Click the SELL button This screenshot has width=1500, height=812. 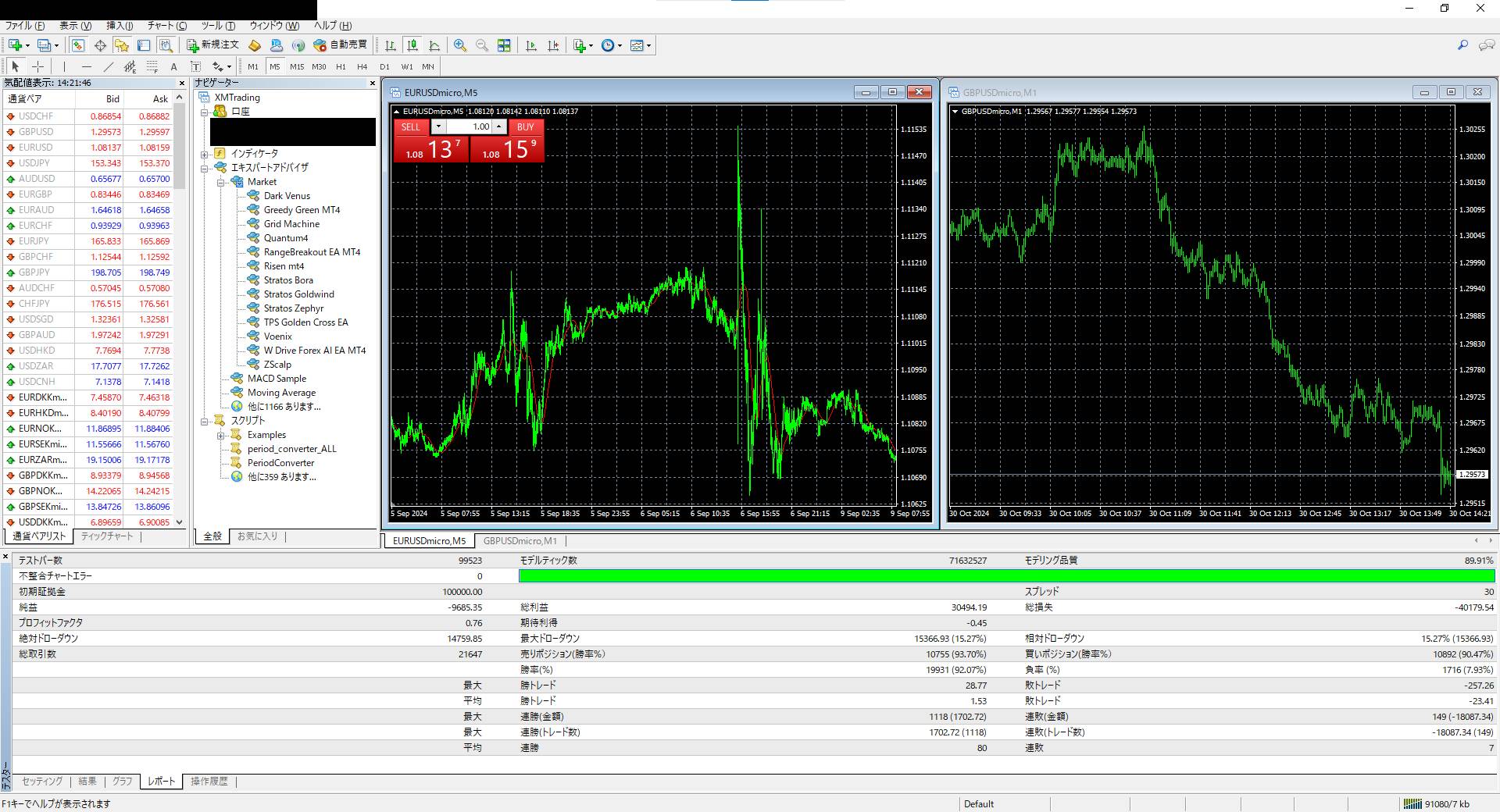pos(411,126)
